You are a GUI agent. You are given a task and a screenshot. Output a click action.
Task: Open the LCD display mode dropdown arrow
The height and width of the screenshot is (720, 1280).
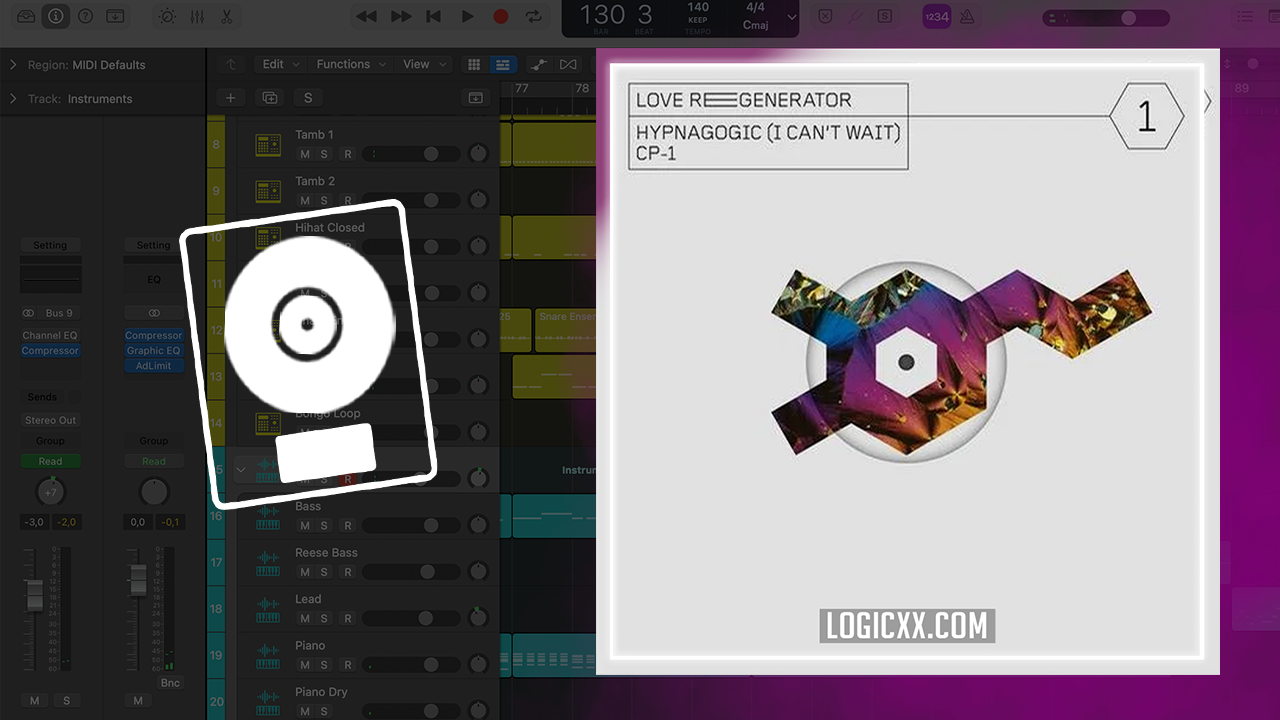click(x=792, y=17)
